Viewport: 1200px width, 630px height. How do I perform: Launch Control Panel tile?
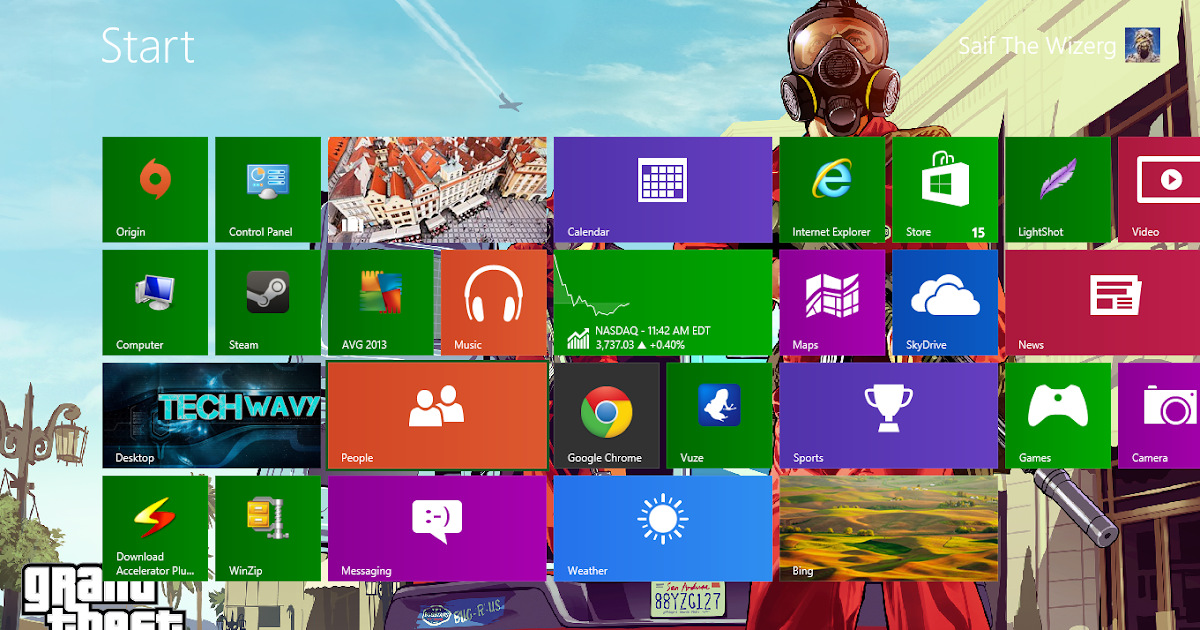click(268, 190)
